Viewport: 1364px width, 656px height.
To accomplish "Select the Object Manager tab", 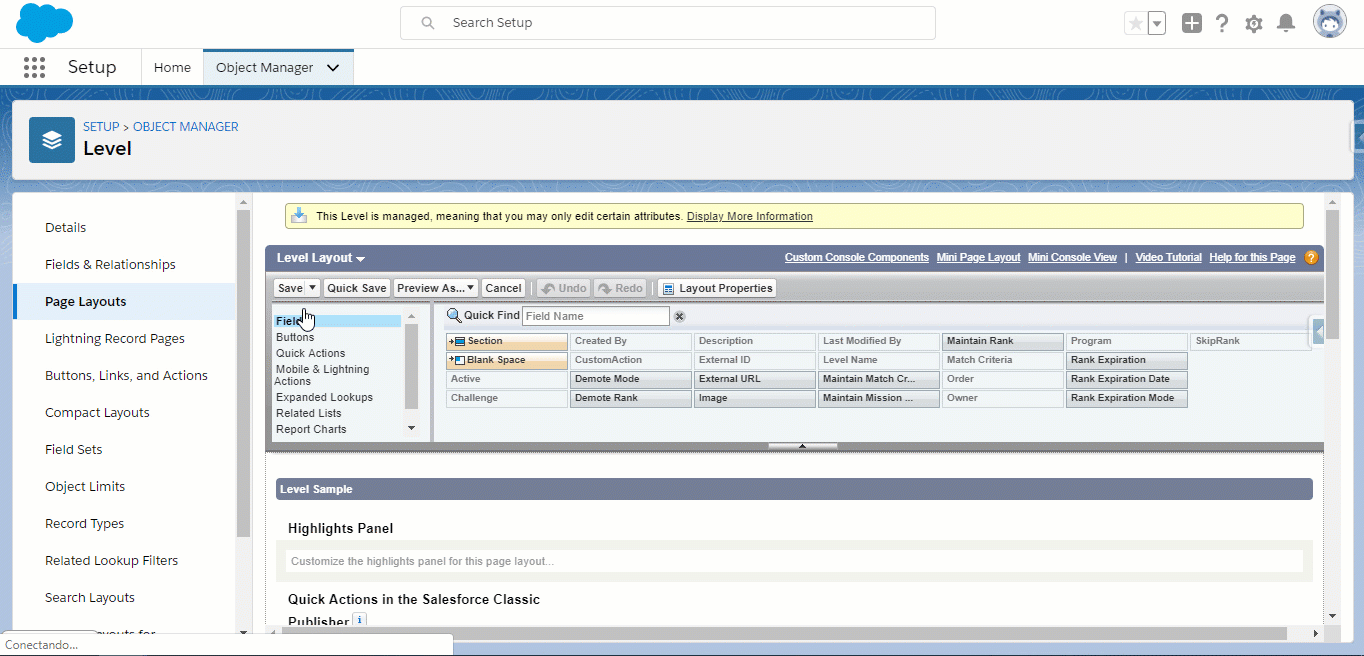I will point(265,67).
